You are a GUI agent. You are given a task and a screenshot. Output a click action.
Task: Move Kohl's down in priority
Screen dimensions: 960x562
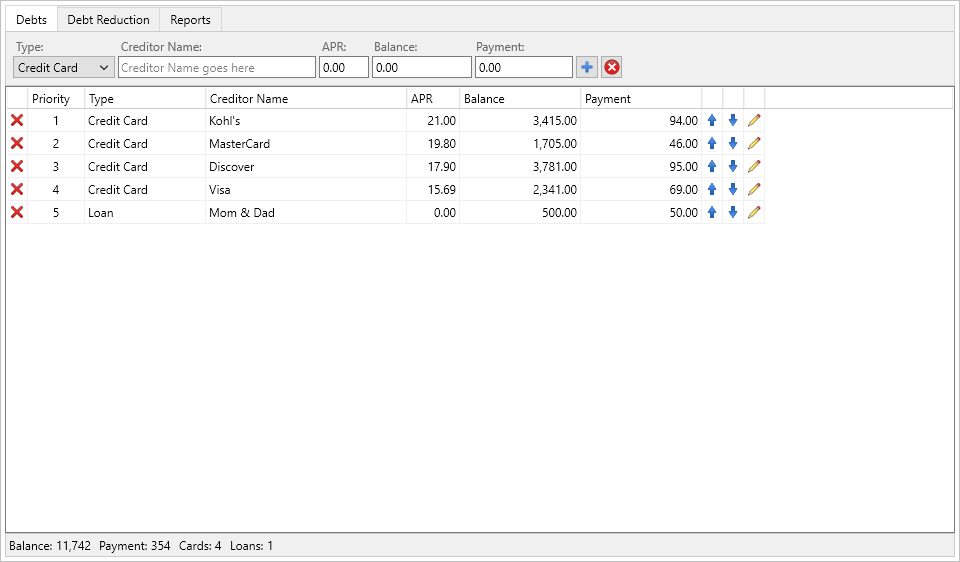click(x=733, y=121)
